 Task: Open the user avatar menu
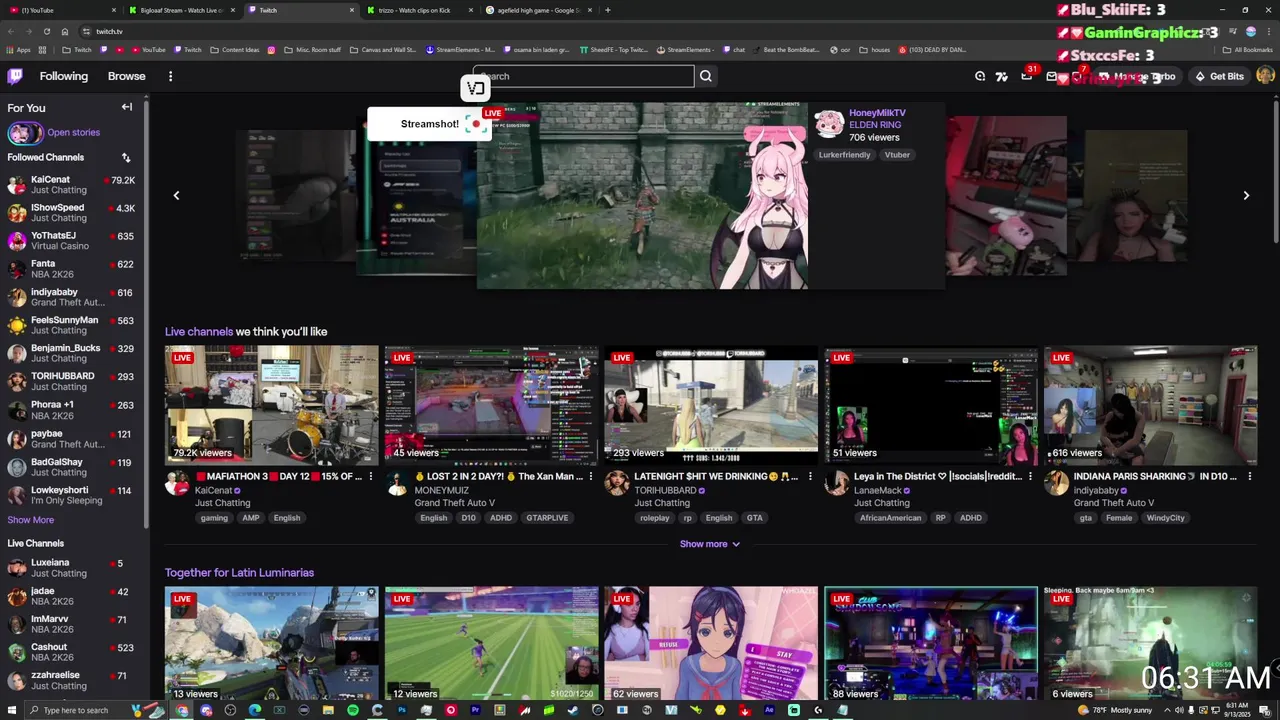(1265, 76)
